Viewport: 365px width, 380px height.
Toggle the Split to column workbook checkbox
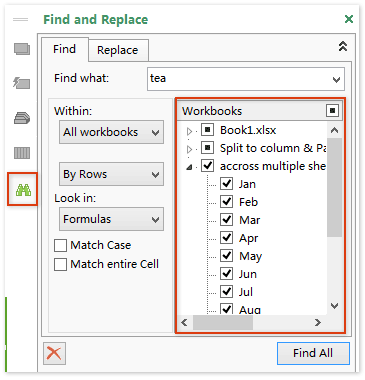point(207,147)
